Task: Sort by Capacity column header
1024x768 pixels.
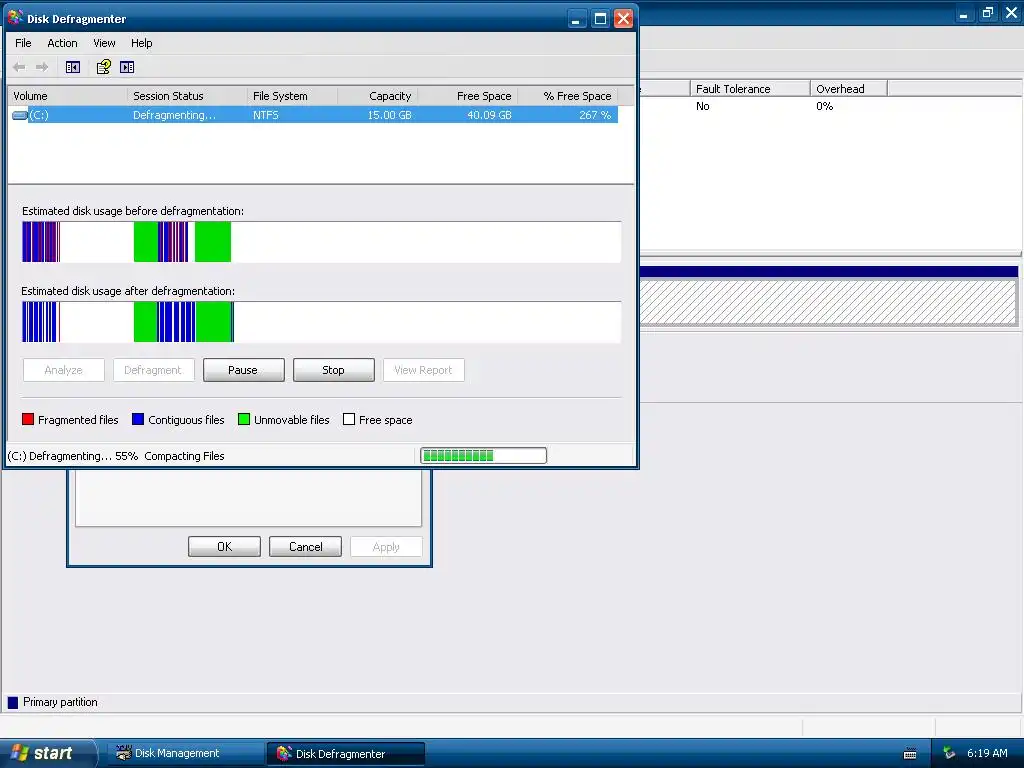Action: [x=377, y=96]
